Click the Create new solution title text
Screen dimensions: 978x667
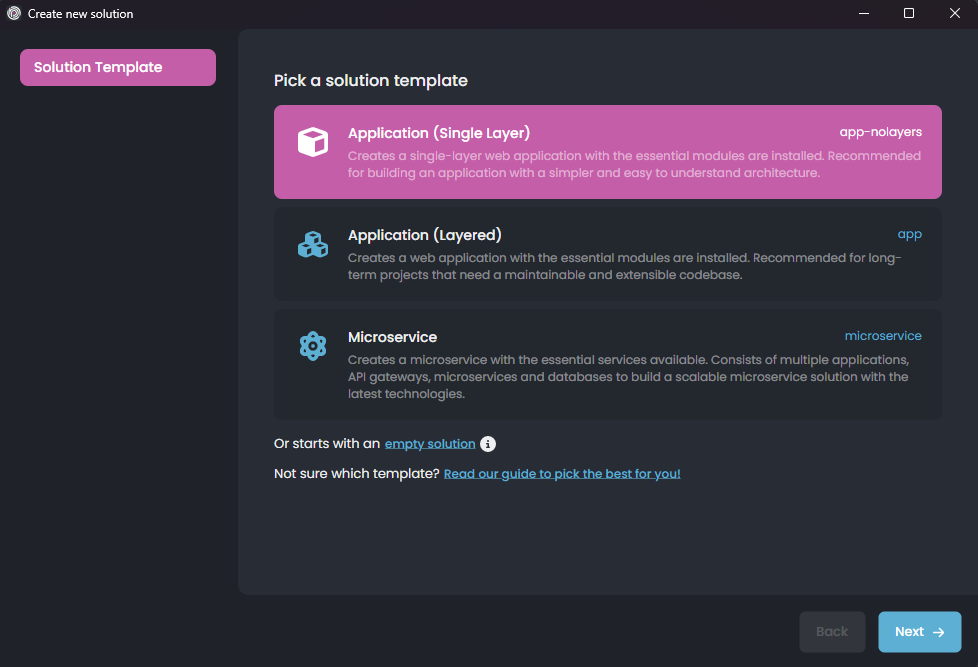click(79, 13)
